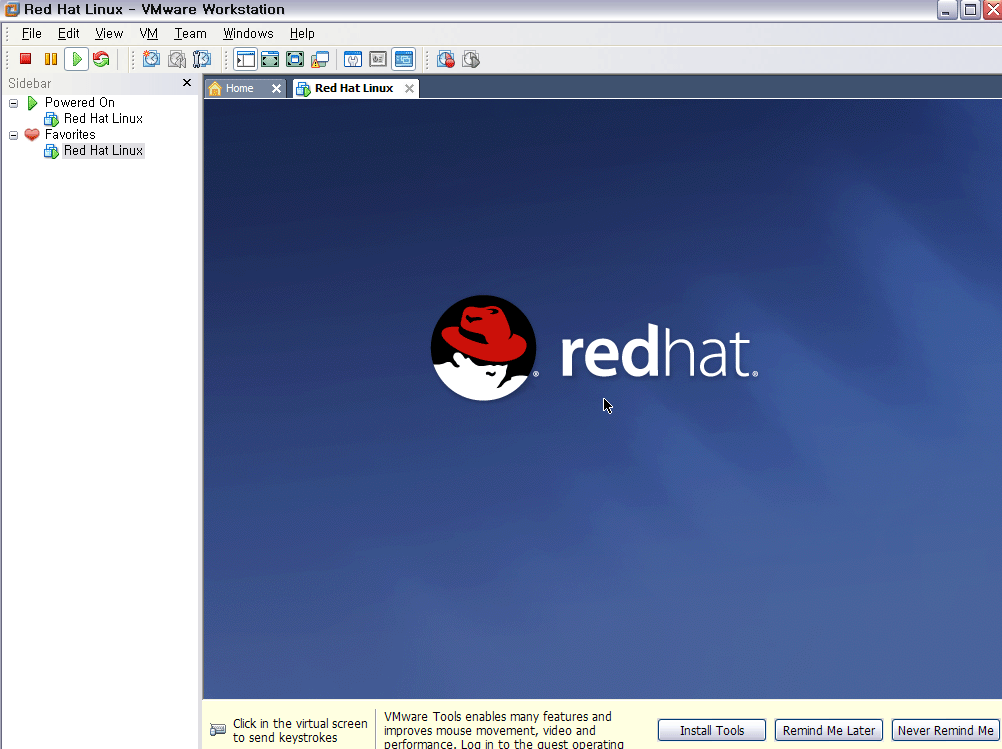The height and width of the screenshot is (749, 1002).
Task: Click Red Hat Linux icon under Favorites
Action: click(51, 151)
